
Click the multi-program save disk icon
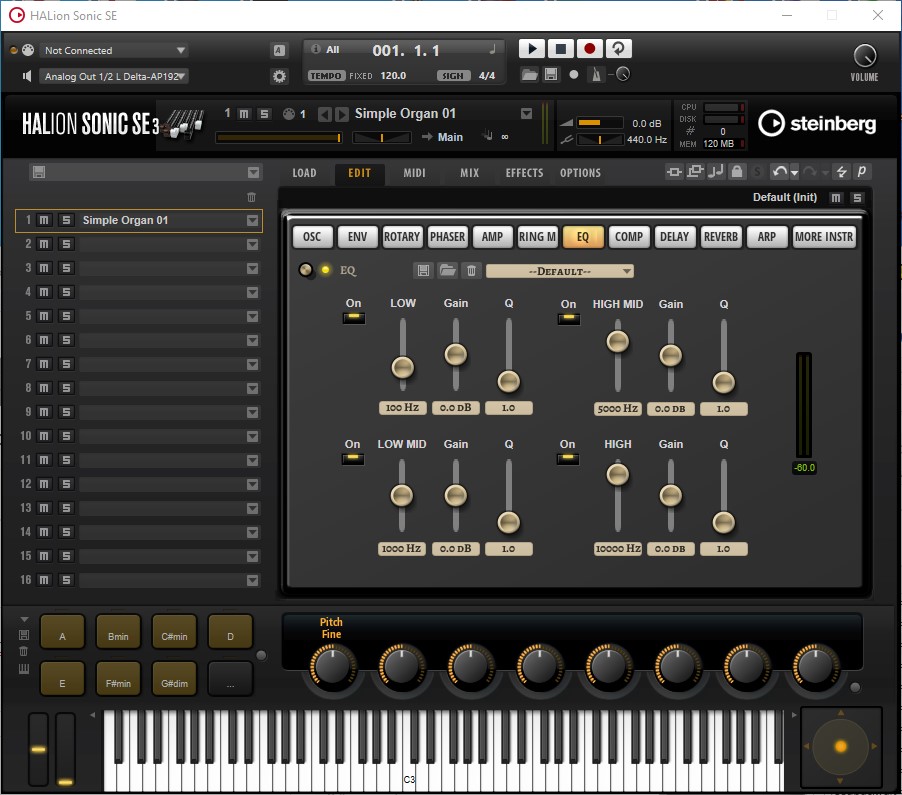point(39,172)
